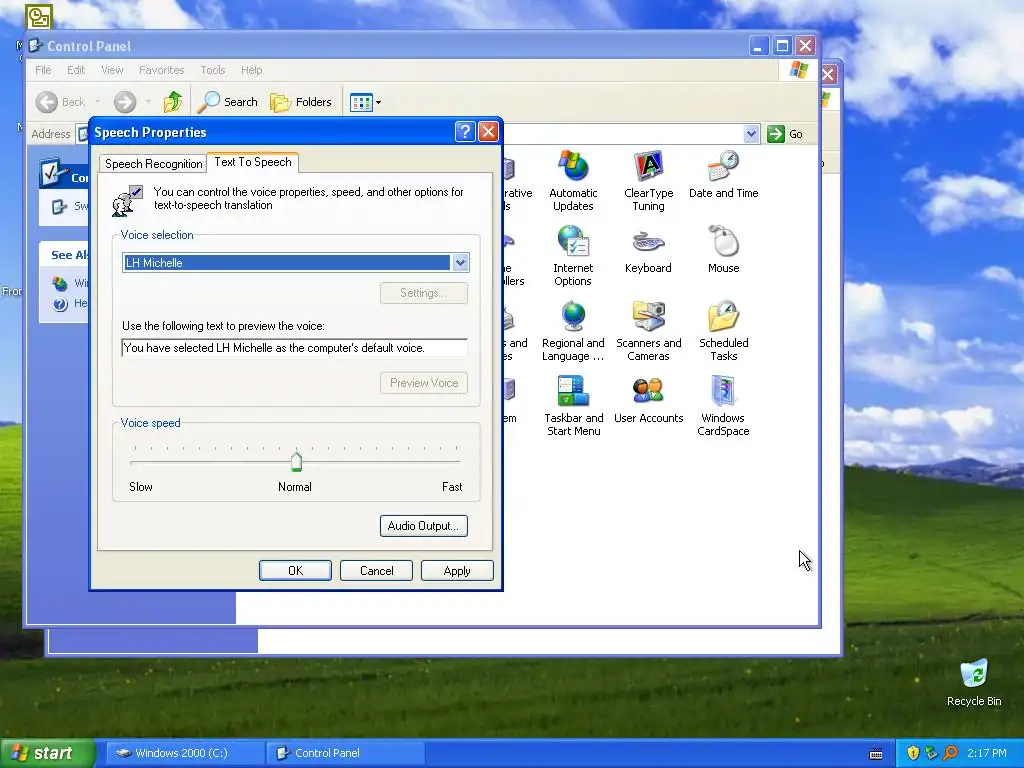The width and height of the screenshot is (1024, 768).
Task: Open the Edit menu
Action: click(x=76, y=70)
